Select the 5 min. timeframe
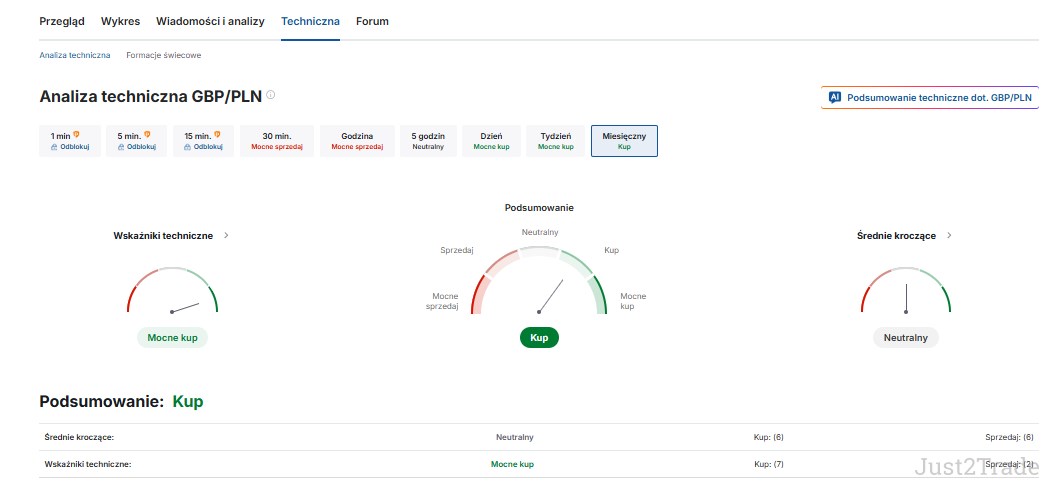Screen dimensions: 1059x495 point(136,140)
